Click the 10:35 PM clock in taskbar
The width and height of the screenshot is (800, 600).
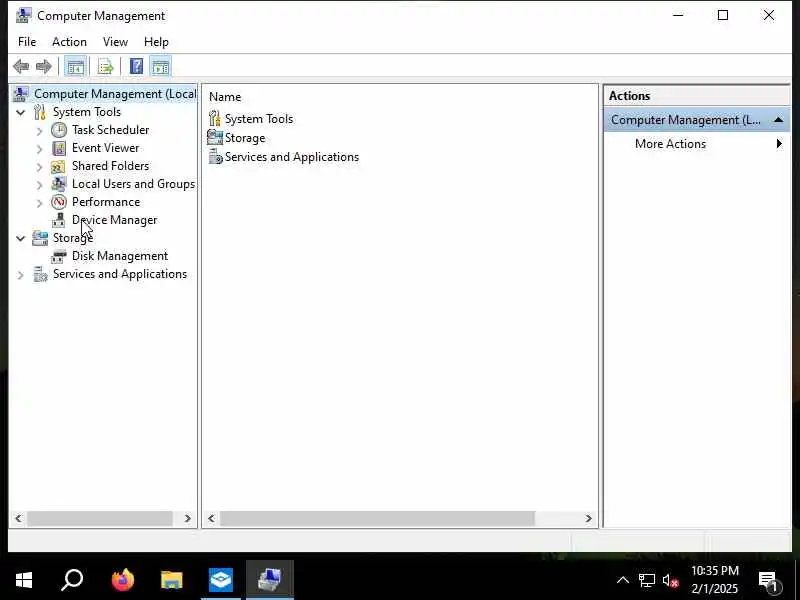pyautogui.click(x=715, y=570)
